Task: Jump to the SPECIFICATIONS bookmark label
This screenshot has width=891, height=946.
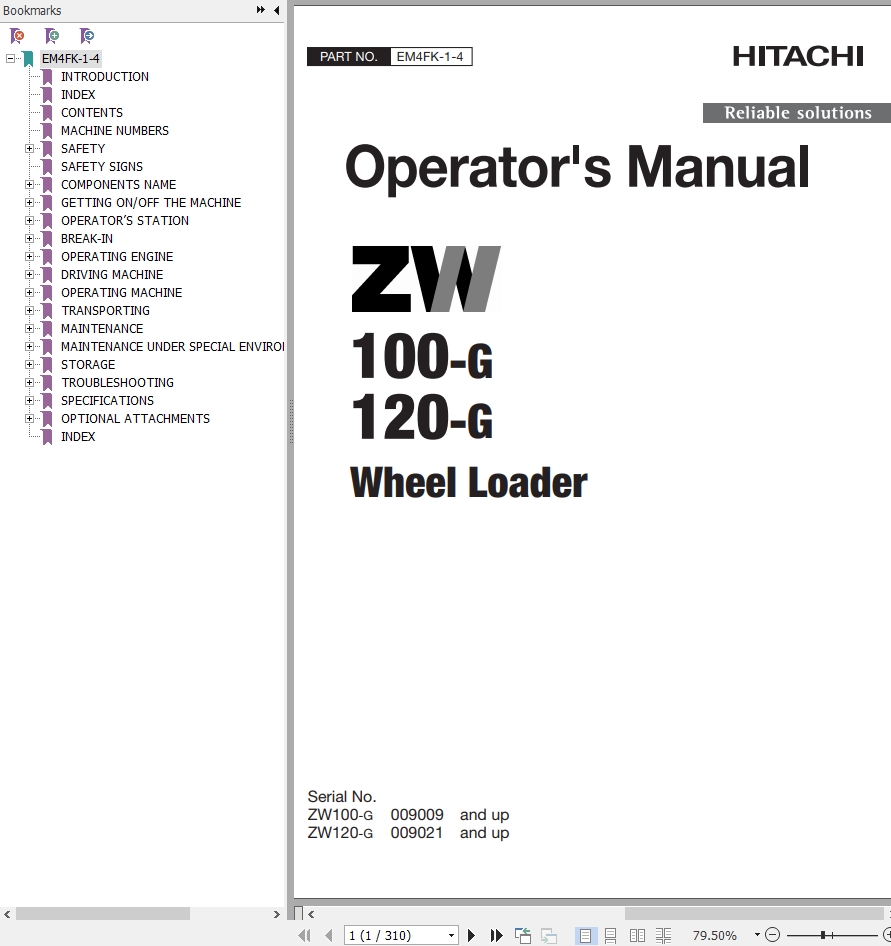Action: 107,401
